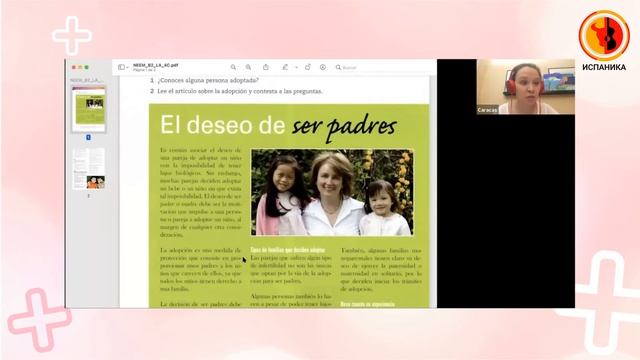Zoom out of the PDF page
This screenshot has height=360, width=640.
[233, 67]
